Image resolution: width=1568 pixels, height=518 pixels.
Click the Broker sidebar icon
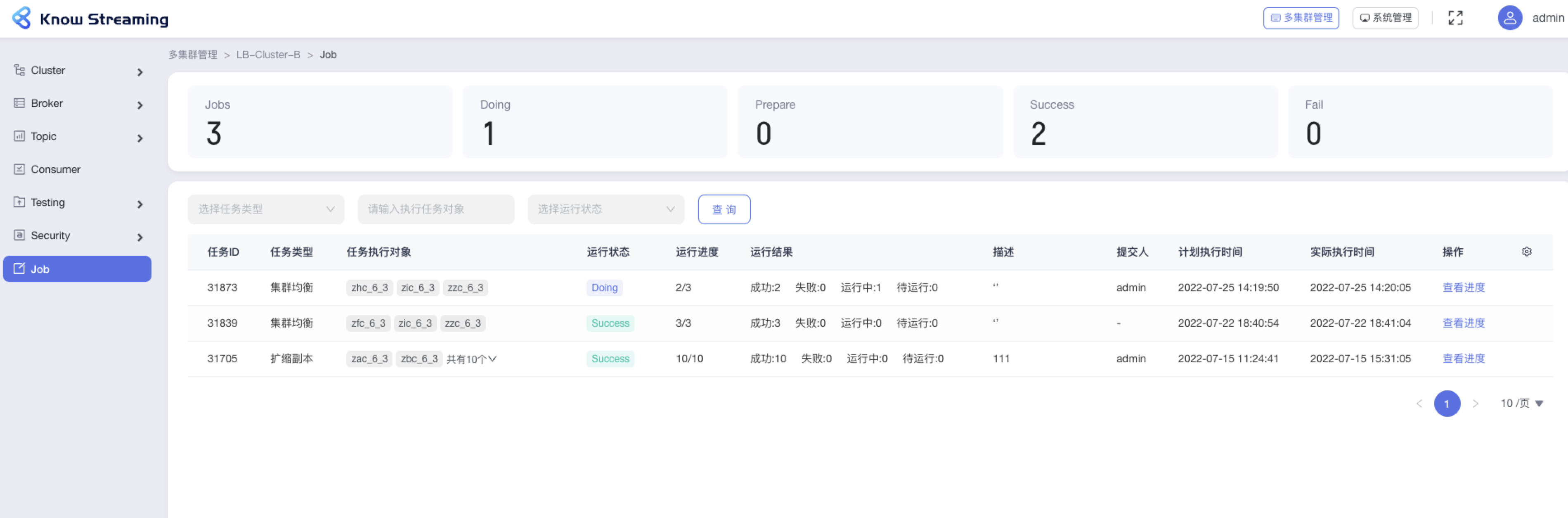pos(19,103)
